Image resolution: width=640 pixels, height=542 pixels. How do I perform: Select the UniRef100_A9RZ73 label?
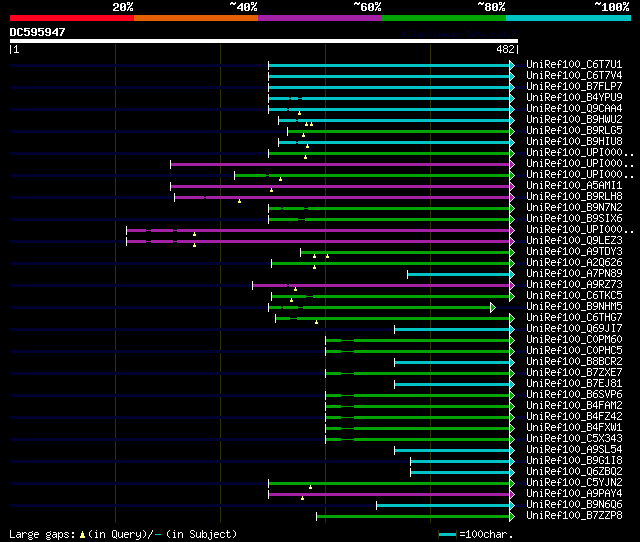[574, 285]
